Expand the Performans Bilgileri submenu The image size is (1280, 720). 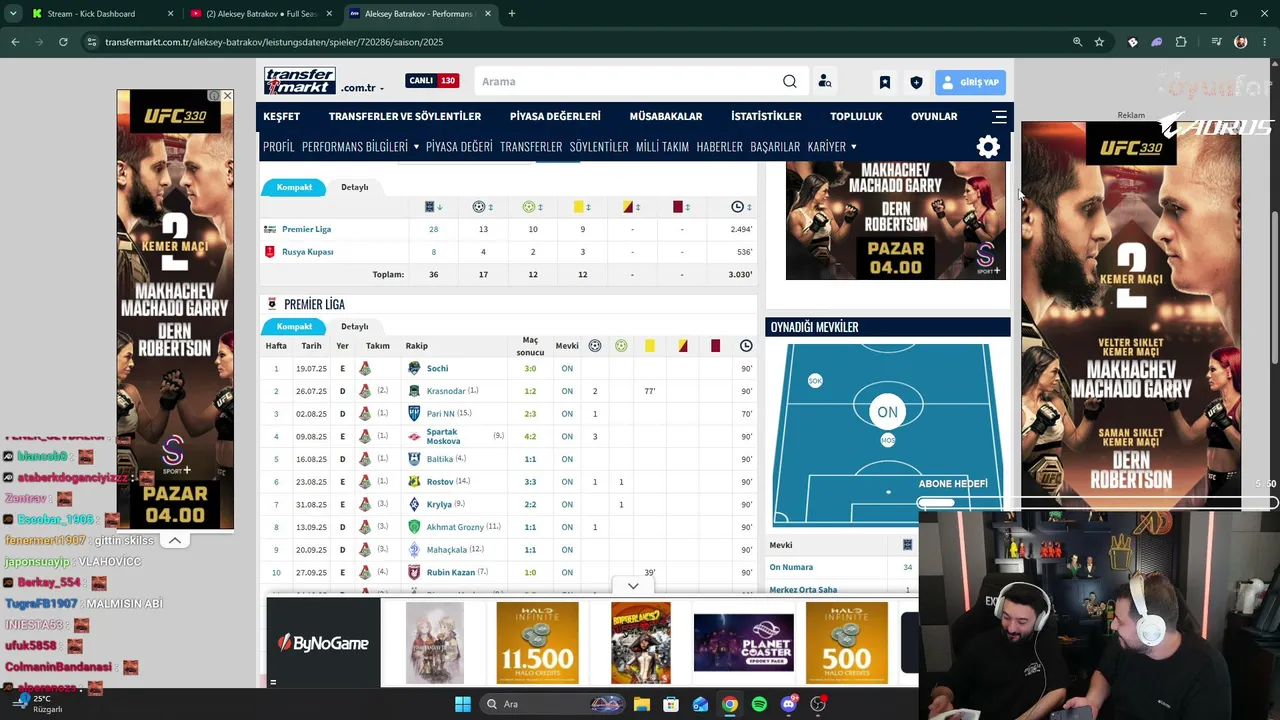point(360,147)
